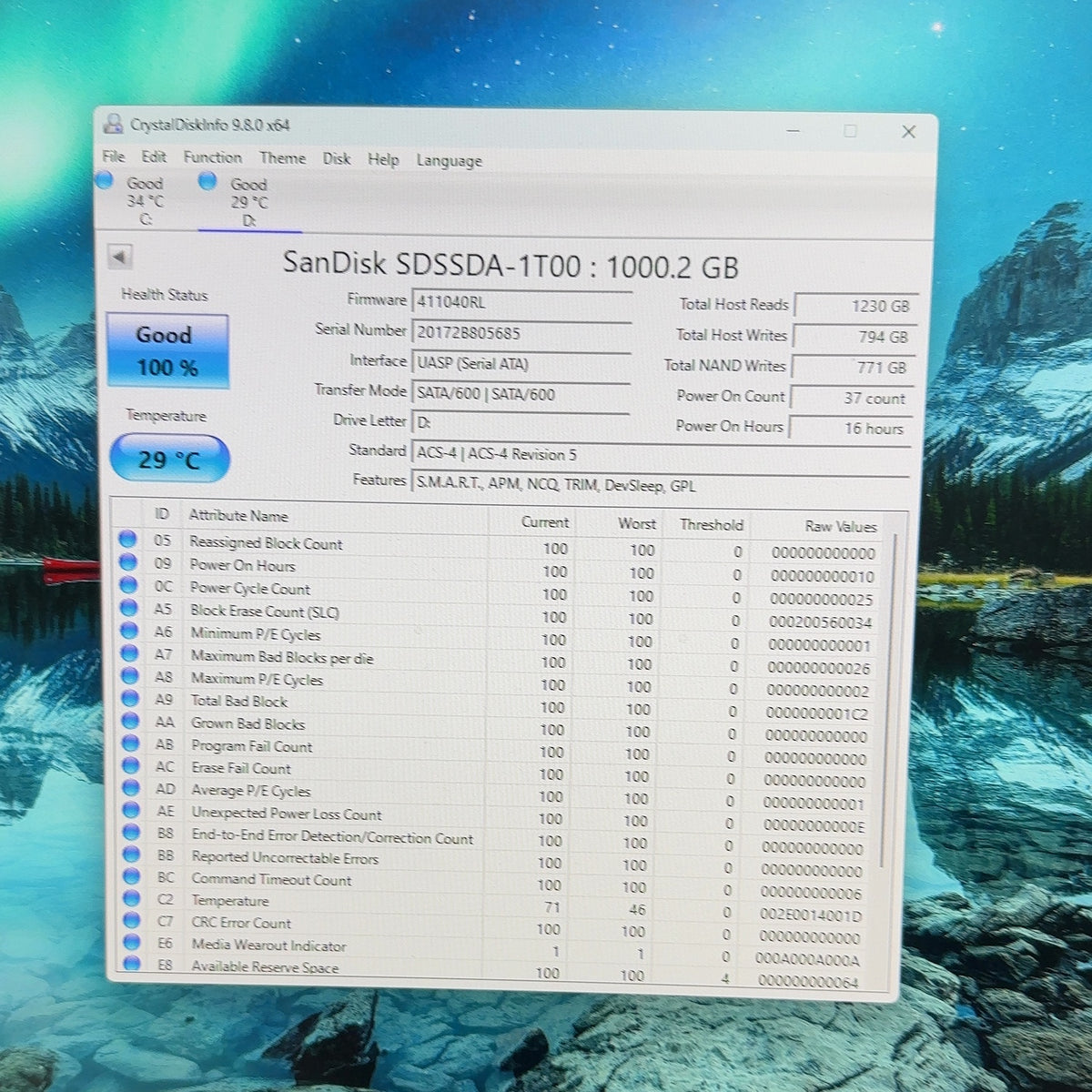
Task: Open the Disk menu
Action: (337, 158)
